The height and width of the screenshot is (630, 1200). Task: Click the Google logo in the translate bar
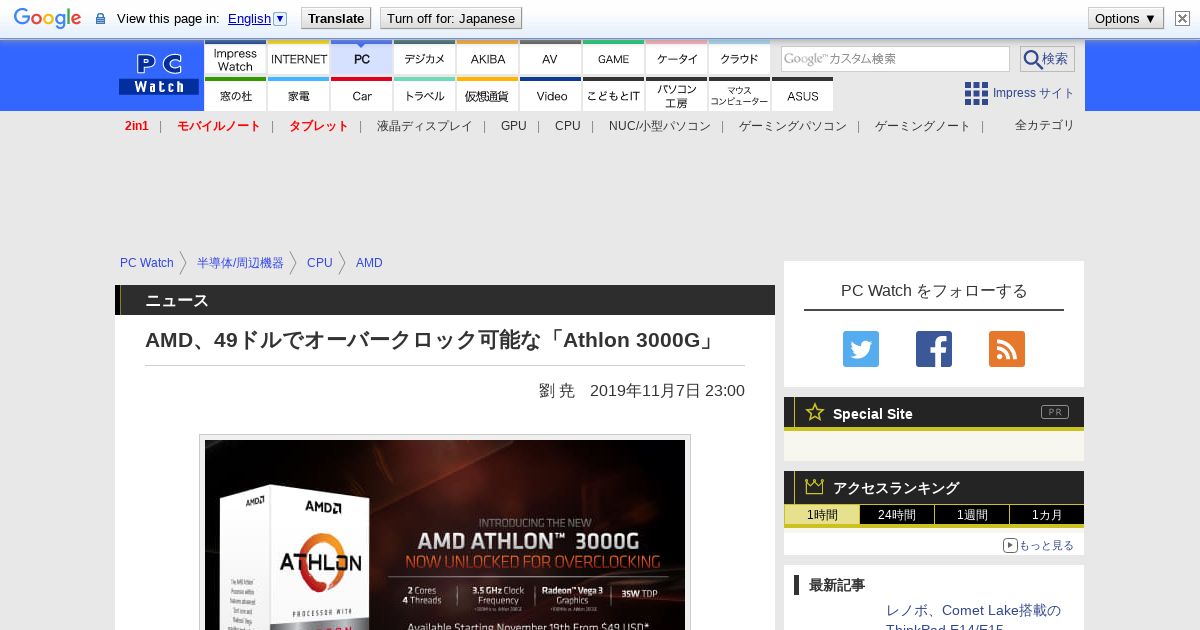[x=47, y=18]
